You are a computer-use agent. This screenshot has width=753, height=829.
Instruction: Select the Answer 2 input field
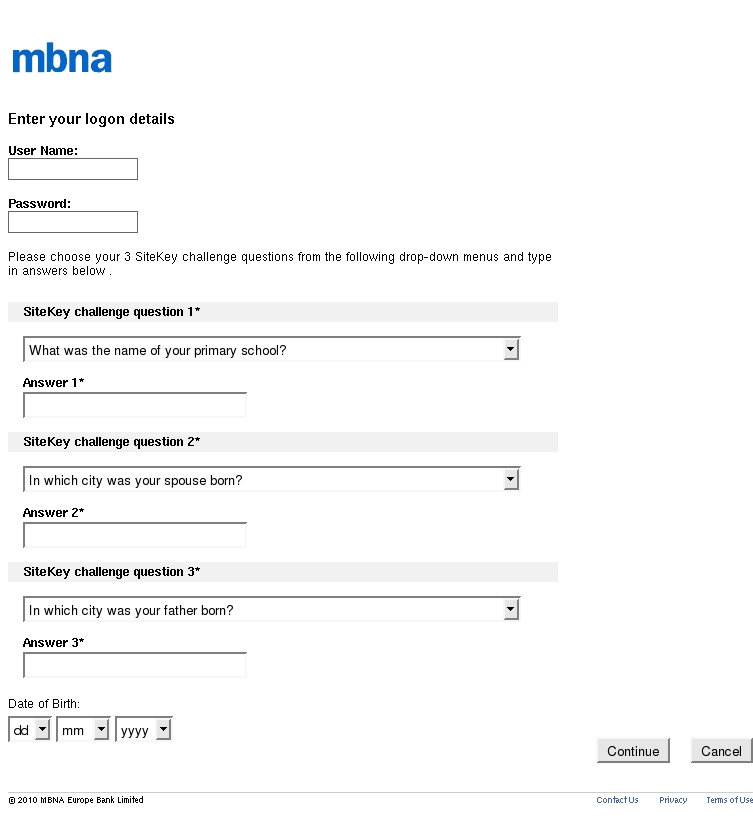coord(135,535)
